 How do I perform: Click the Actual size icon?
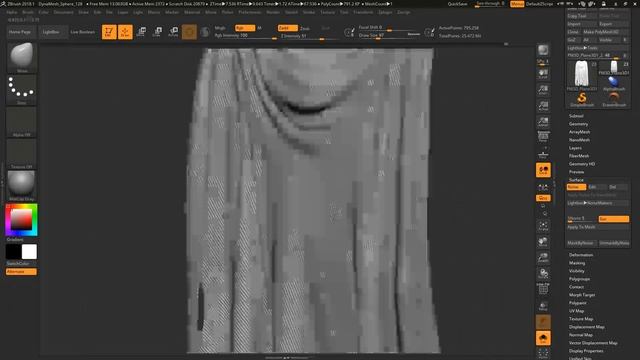tap(543, 105)
